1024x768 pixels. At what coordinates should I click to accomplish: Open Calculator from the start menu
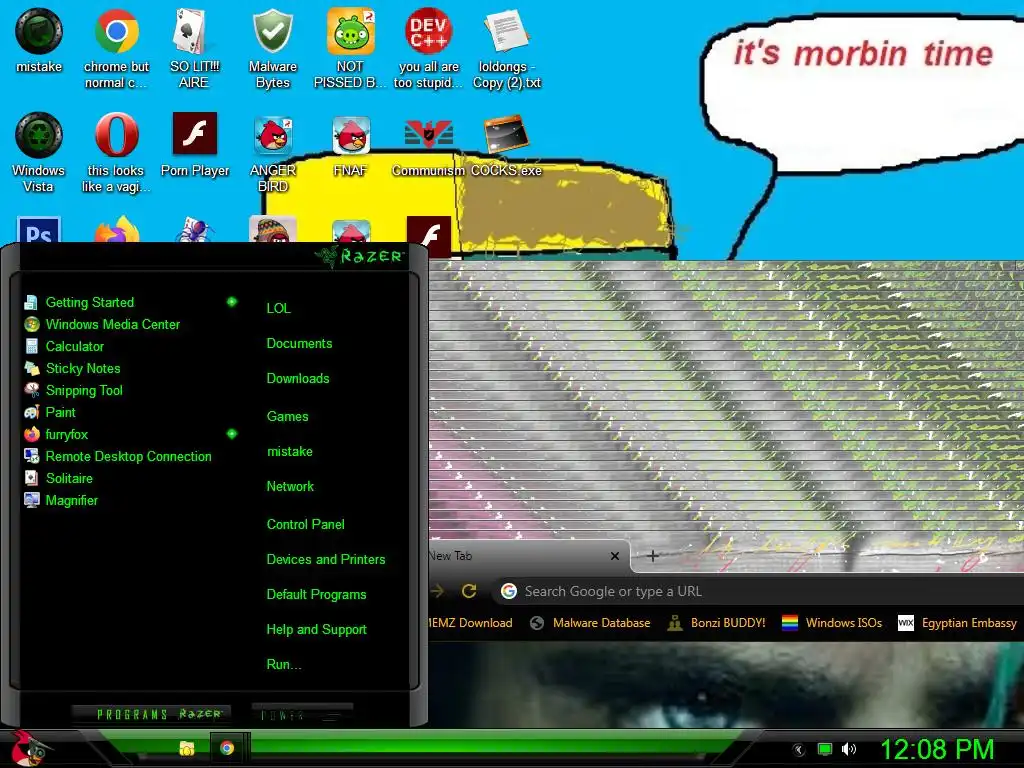64,347
